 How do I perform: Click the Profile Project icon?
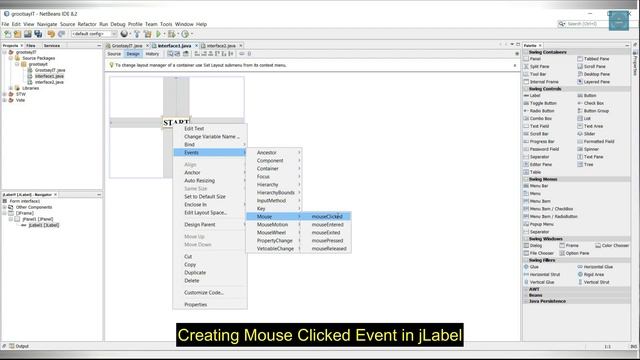tap(185, 34)
